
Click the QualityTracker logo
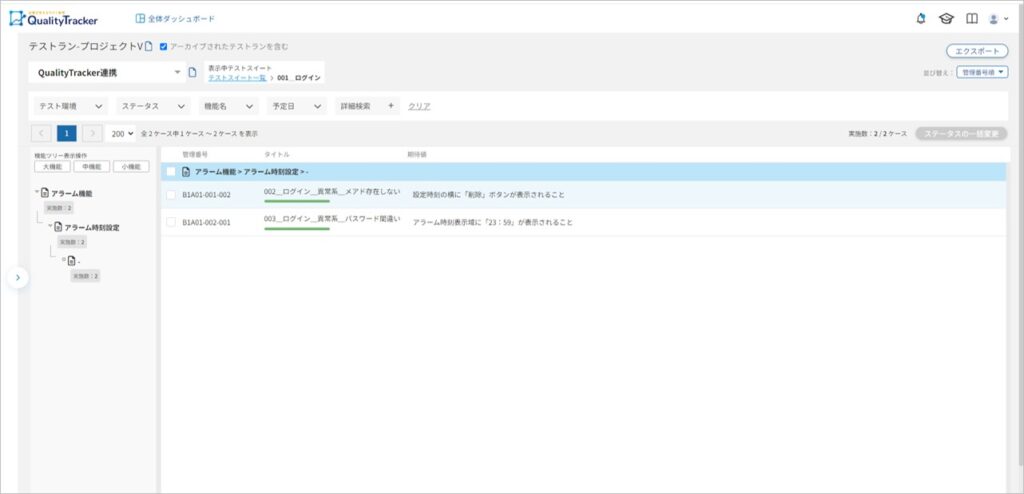(54, 18)
